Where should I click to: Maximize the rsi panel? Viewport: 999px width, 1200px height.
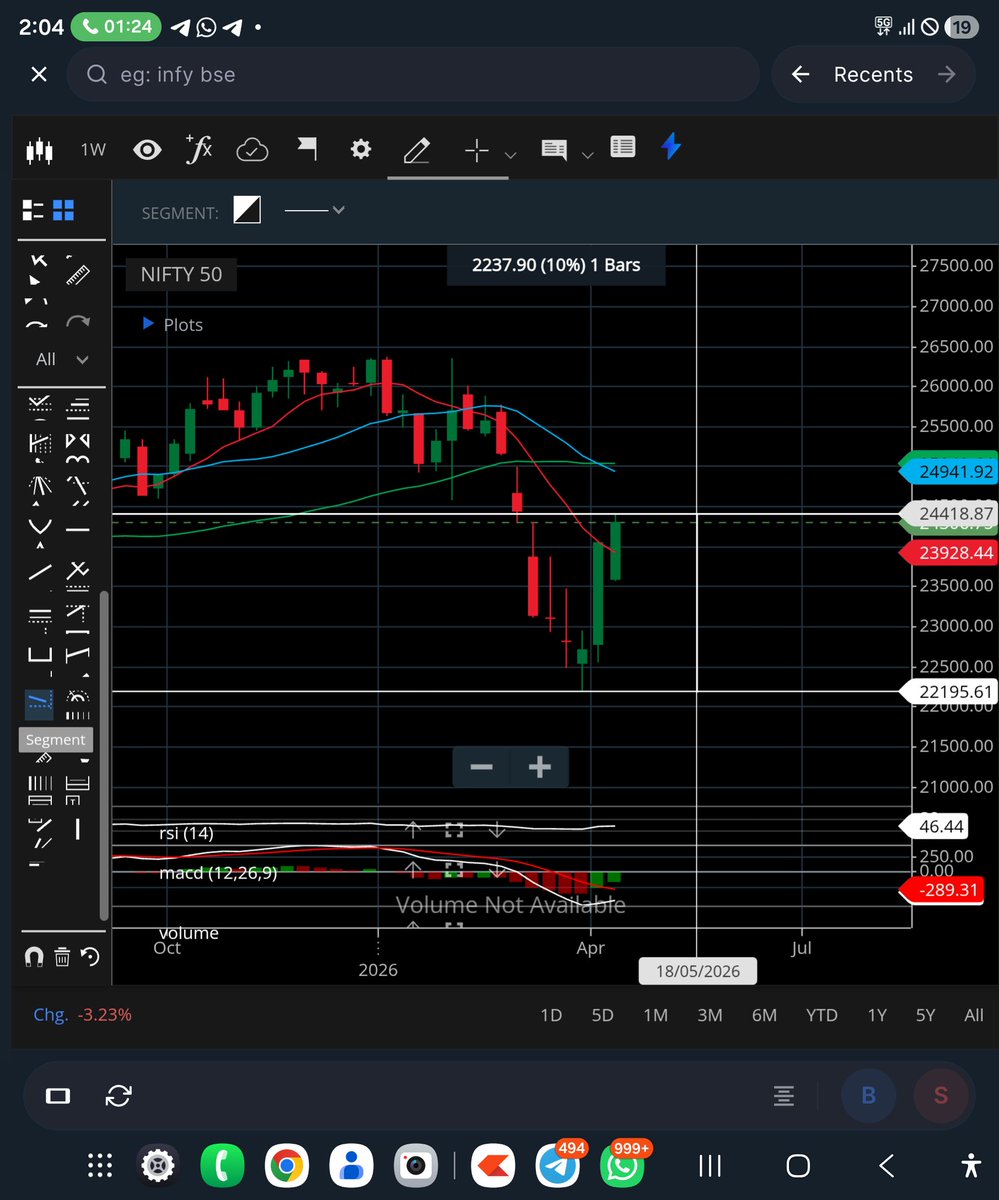pyautogui.click(x=454, y=829)
